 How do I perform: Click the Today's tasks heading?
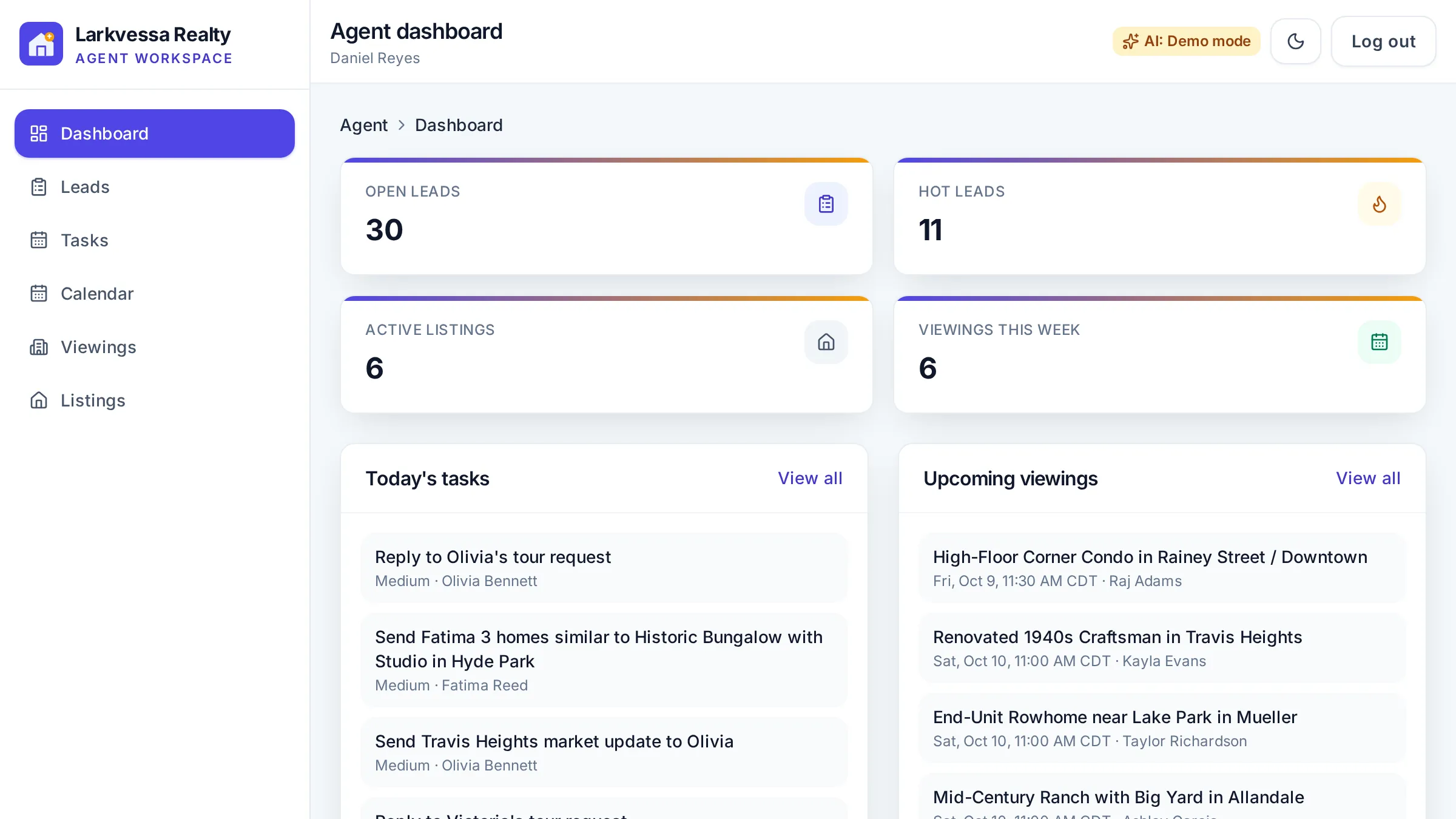pos(427,478)
